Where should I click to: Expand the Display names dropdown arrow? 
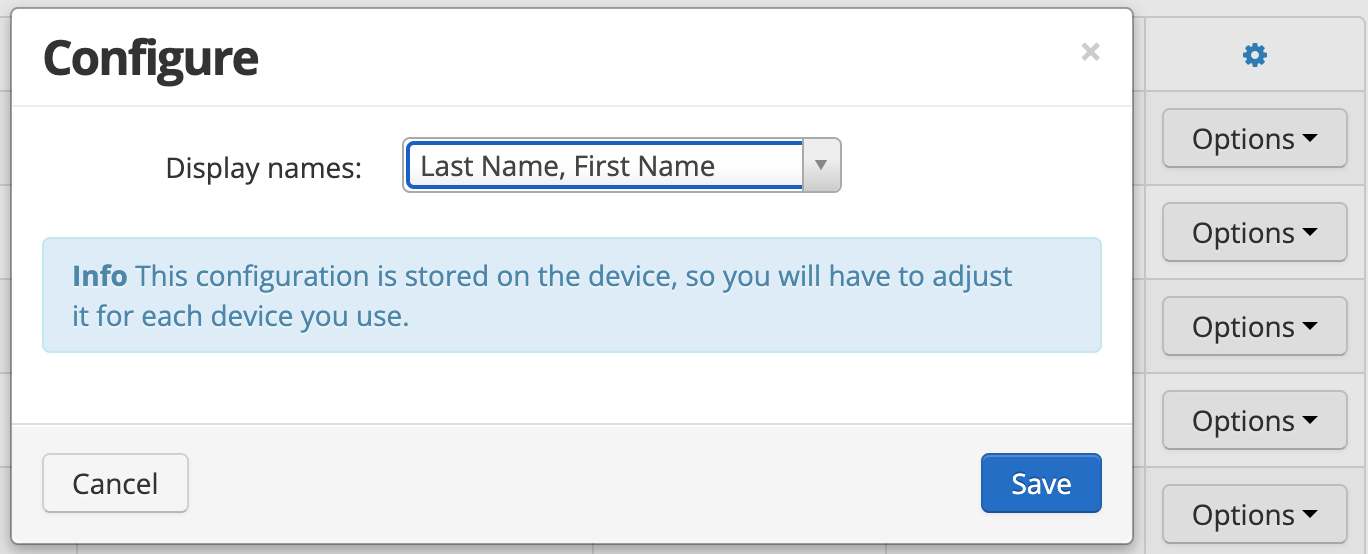(821, 165)
